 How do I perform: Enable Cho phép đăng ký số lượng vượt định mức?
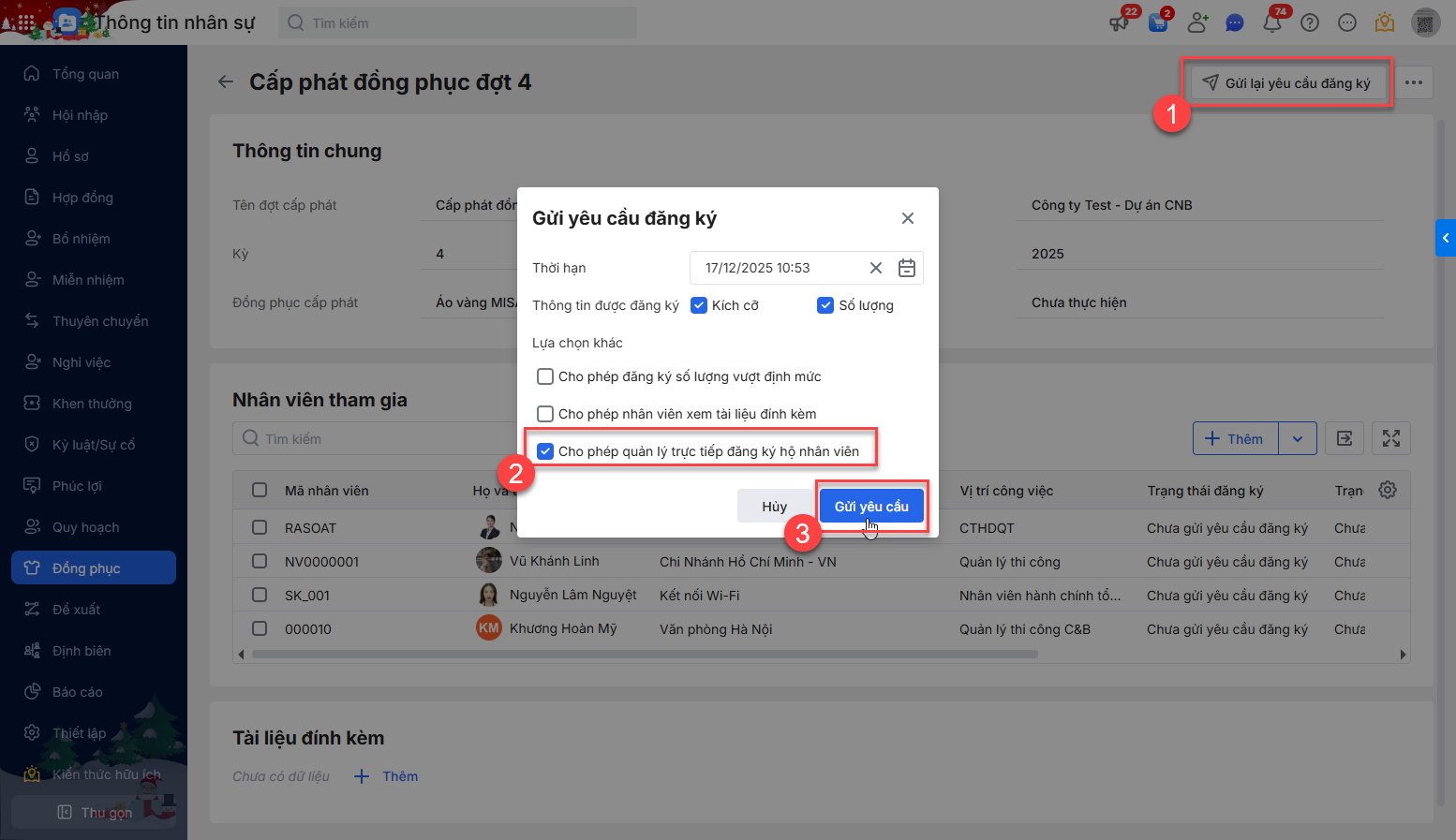[545, 376]
